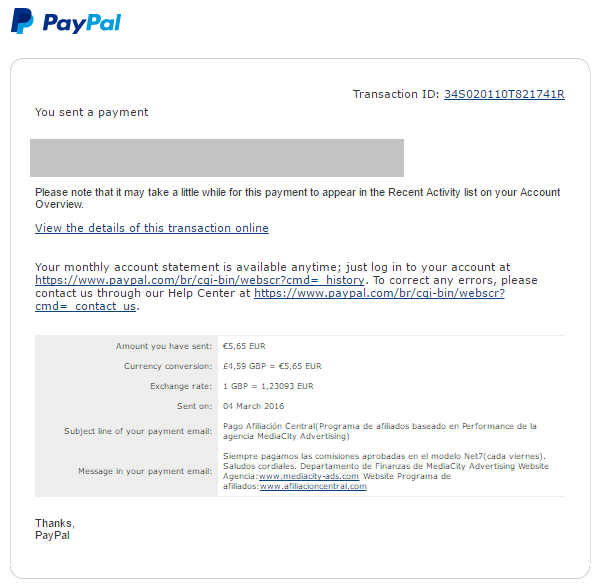
Task: Visit the www.afiliacioncentral.com link
Action: (x=313, y=486)
